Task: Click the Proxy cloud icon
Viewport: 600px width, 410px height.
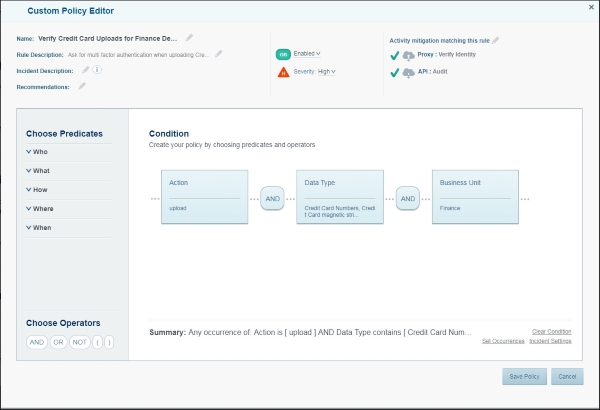Action: click(x=408, y=54)
